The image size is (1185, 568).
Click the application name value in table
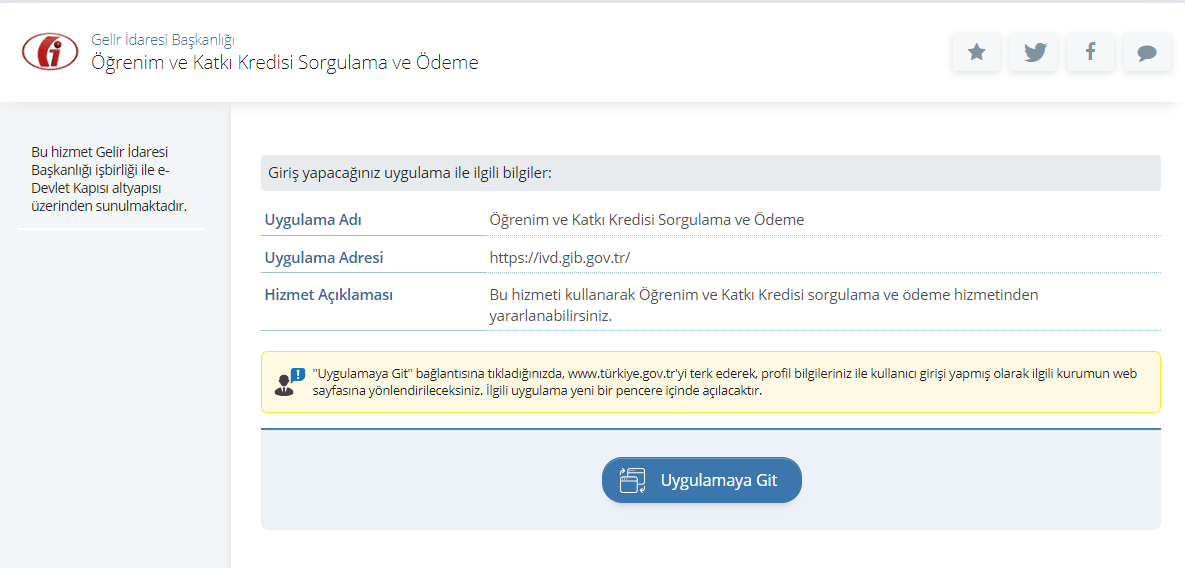coord(646,220)
